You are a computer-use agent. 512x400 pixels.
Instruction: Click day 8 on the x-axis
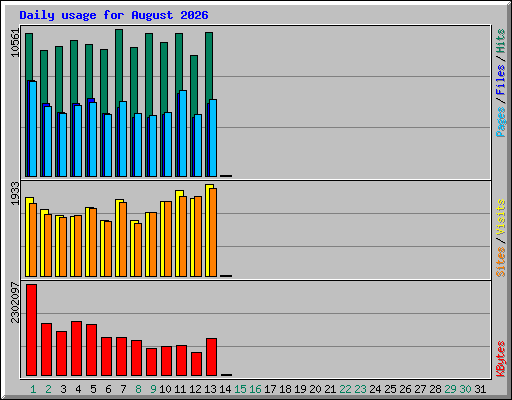(x=138, y=389)
